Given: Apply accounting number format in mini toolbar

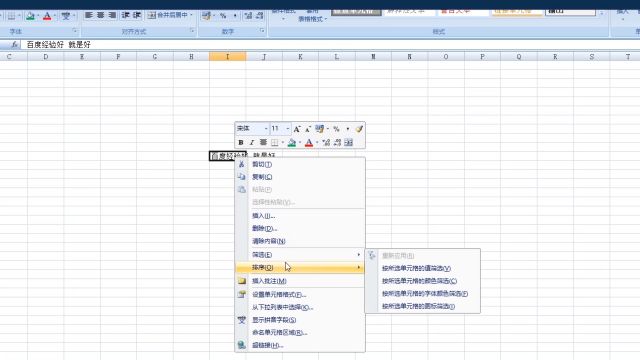Looking at the screenshot, I should coord(319,129).
